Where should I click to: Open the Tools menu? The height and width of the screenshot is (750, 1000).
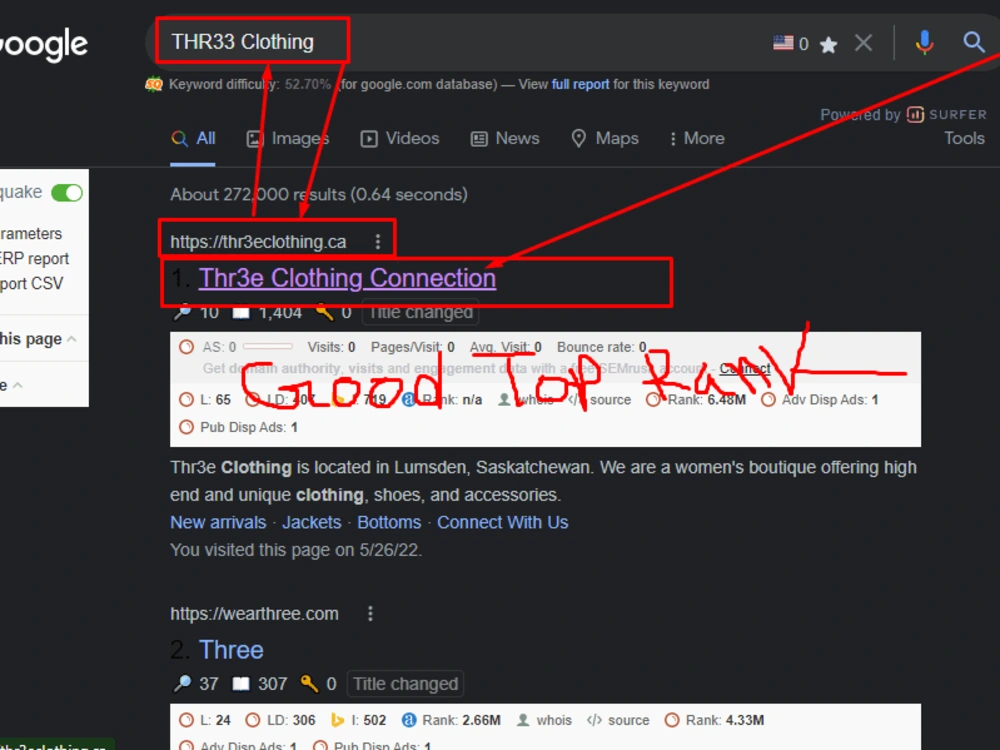964,138
